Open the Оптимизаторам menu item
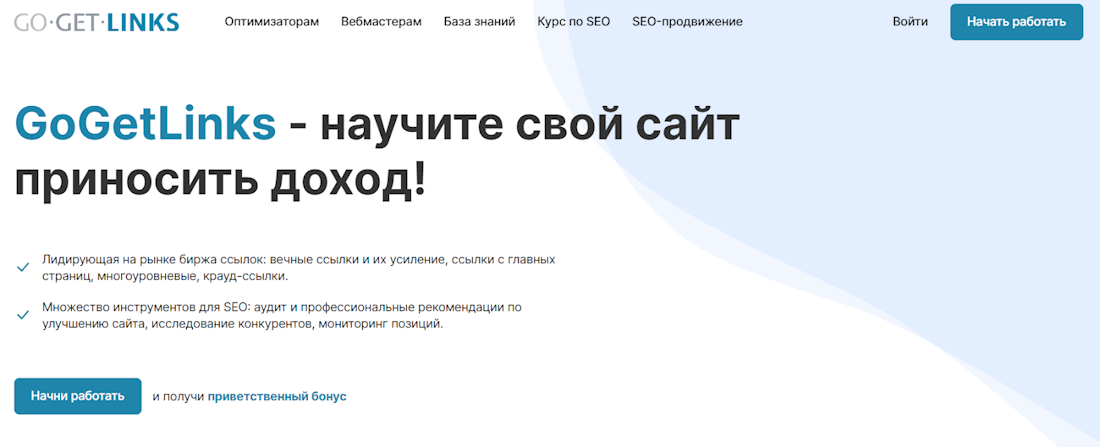Viewport: 1100px width, 447px height. [x=271, y=22]
